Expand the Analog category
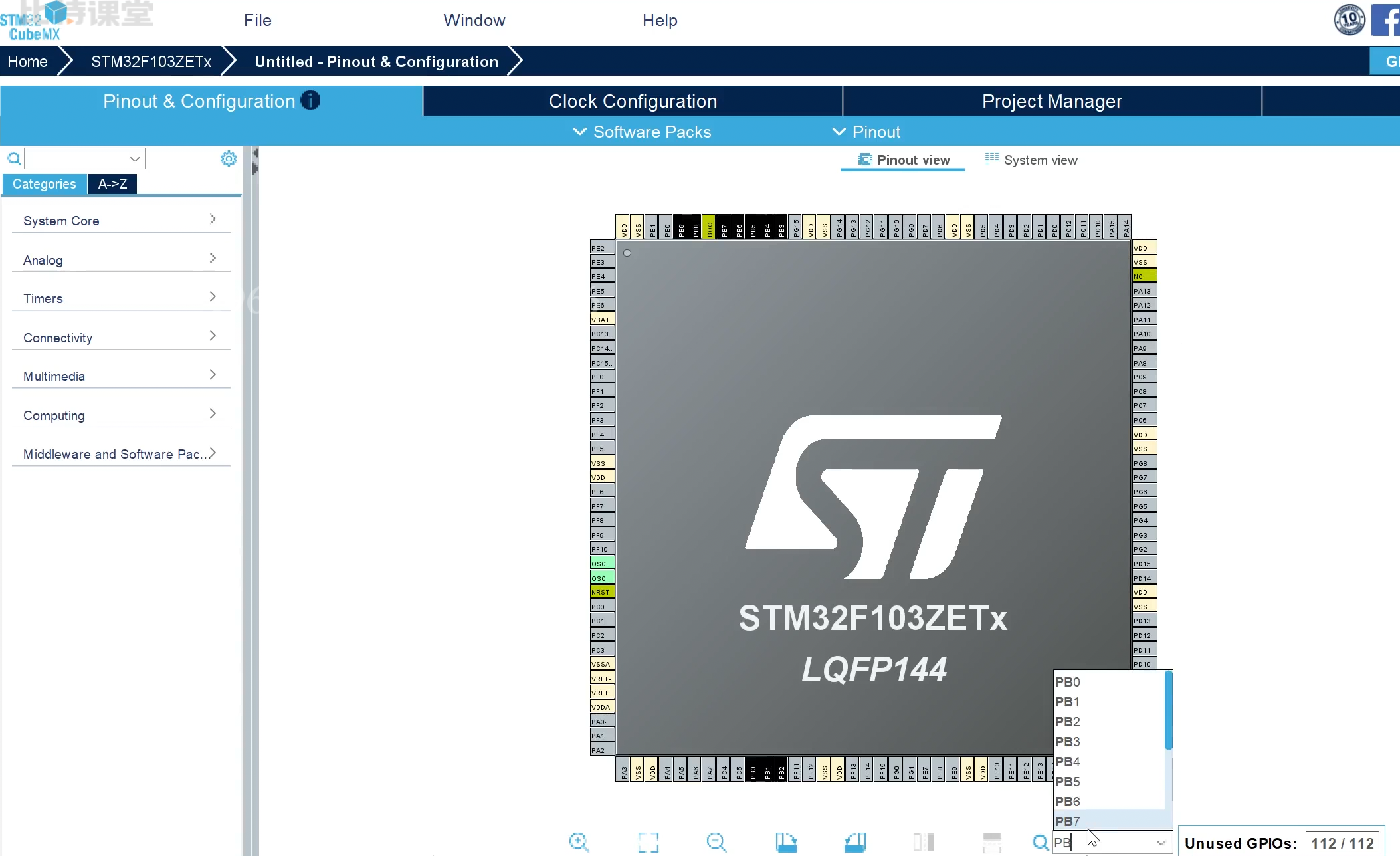 coord(121,259)
